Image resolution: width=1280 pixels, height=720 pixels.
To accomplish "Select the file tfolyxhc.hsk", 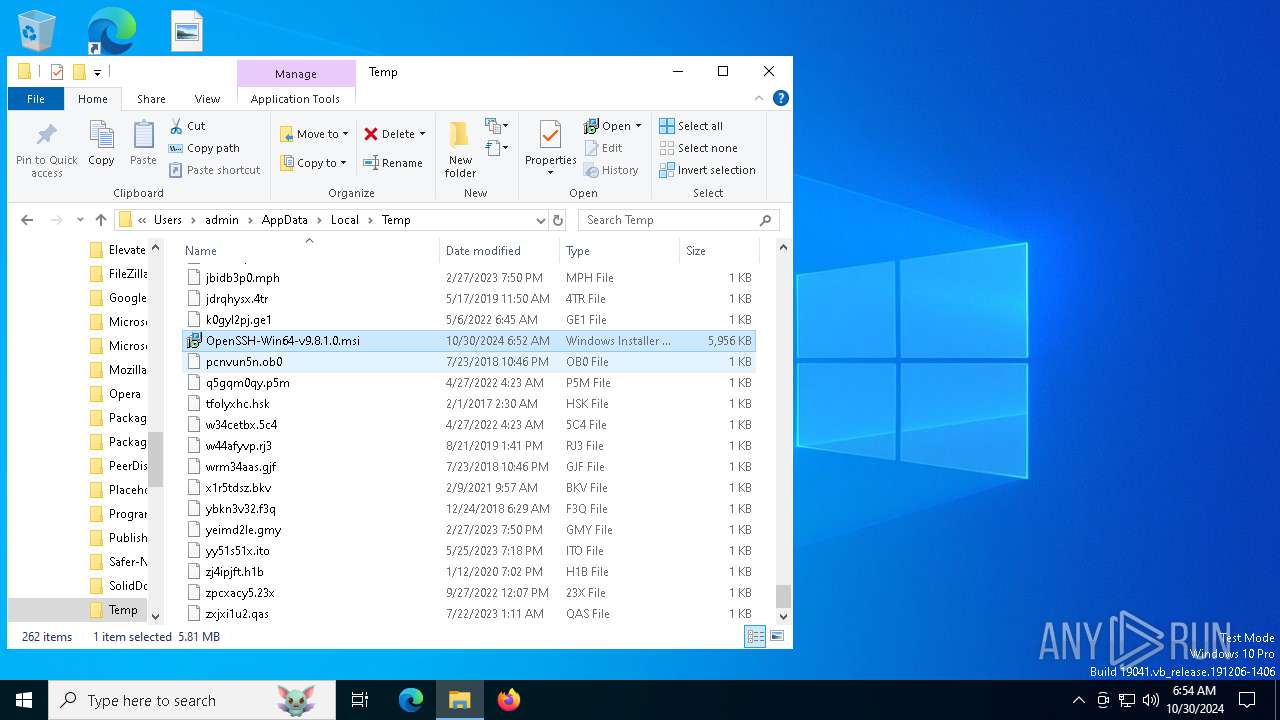I will click(x=469, y=404).
